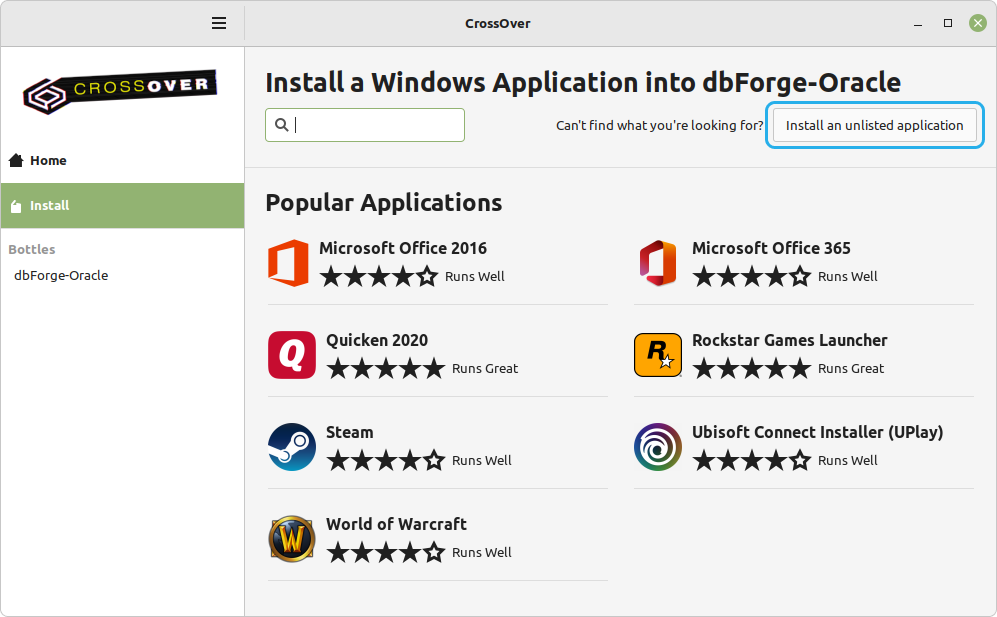Open the dbForge-Oracle bottle
This screenshot has width=997, height=617.
pyautogui.click(x=61, y=275)
